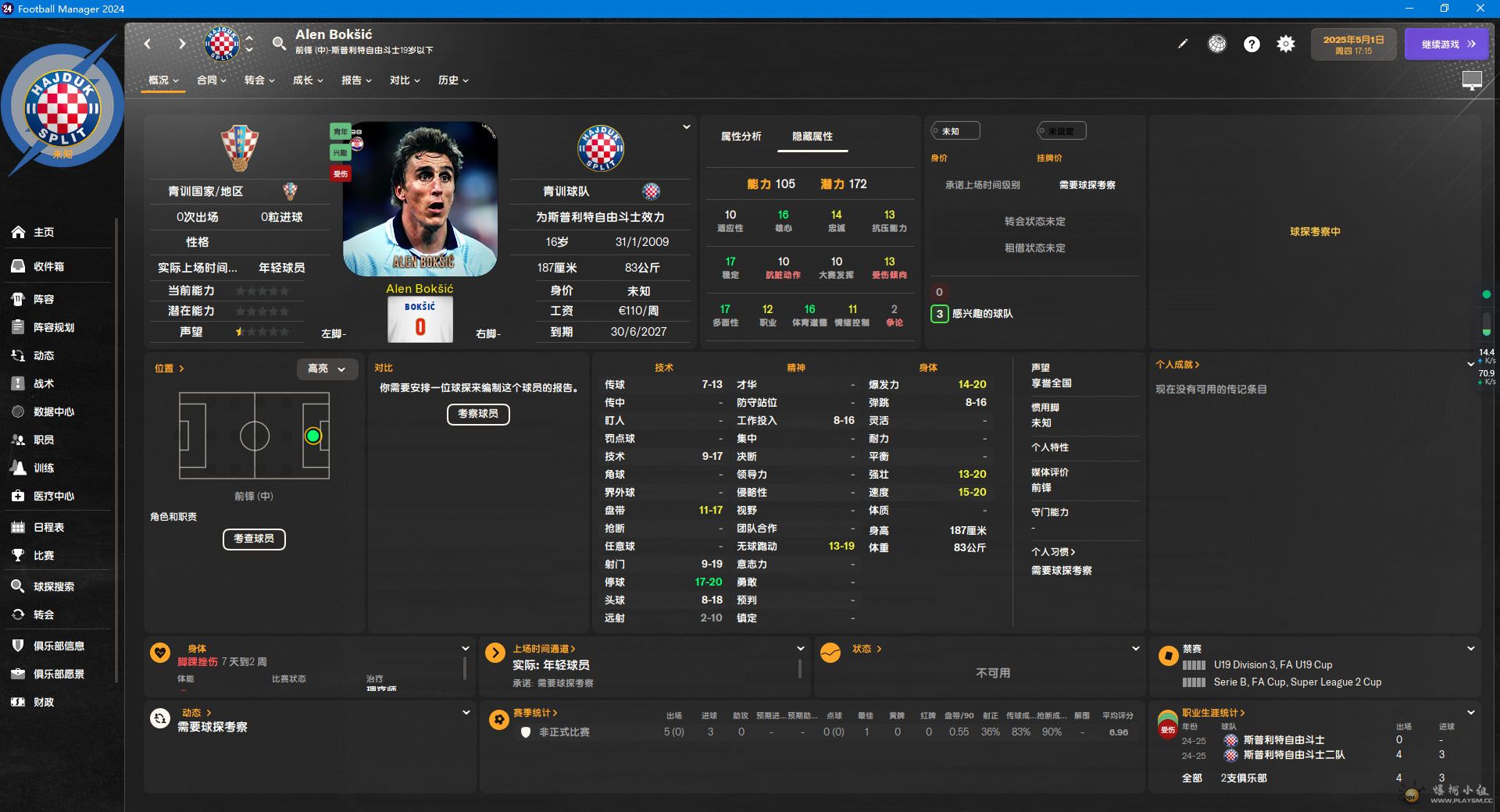Click Alen Bokšić player portrait
Image resolution: width=1500 pixels, height=812 pixels.
(420, 198)
